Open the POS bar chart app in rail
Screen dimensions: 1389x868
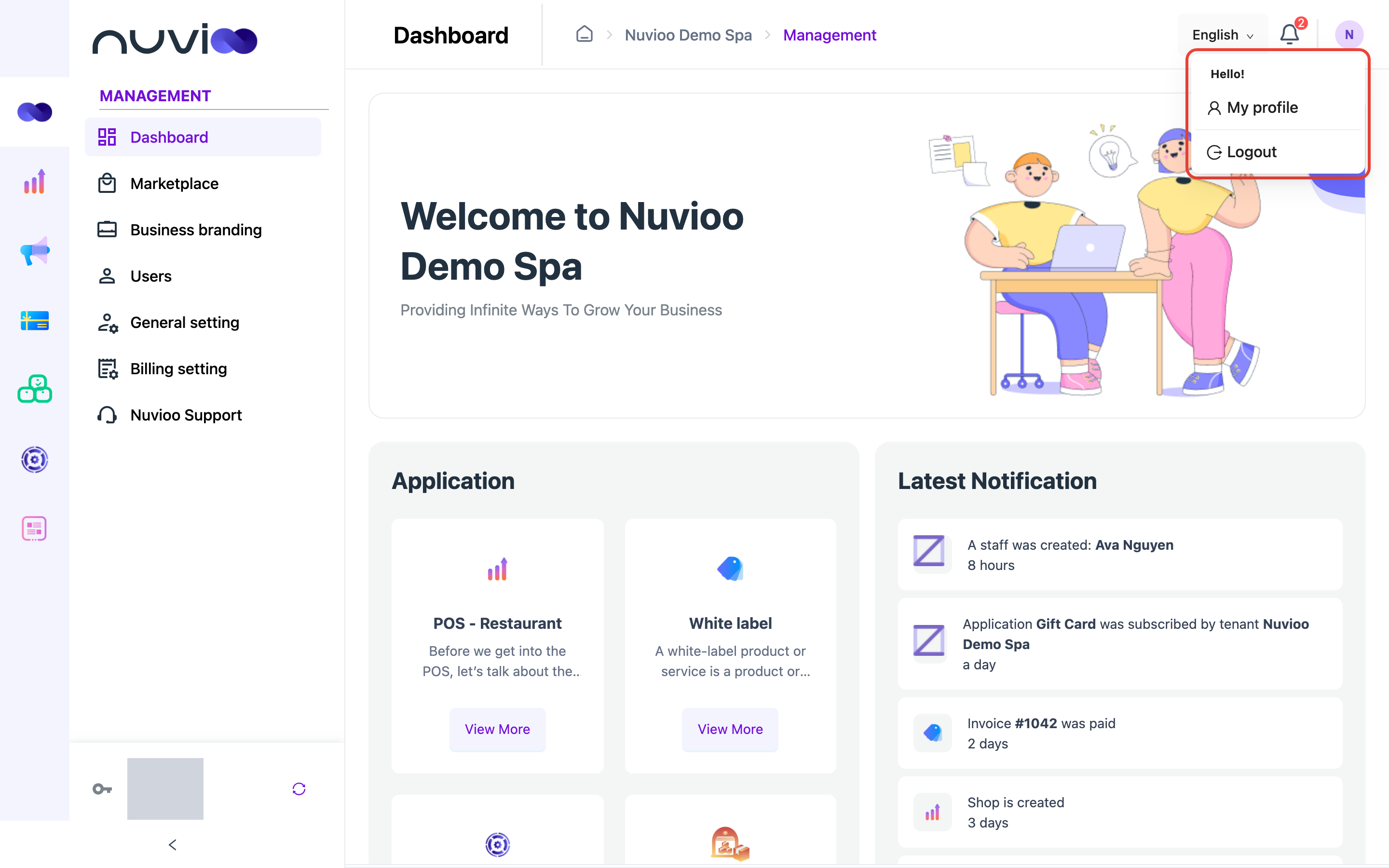pyautogui.click(x=34, y=181)
